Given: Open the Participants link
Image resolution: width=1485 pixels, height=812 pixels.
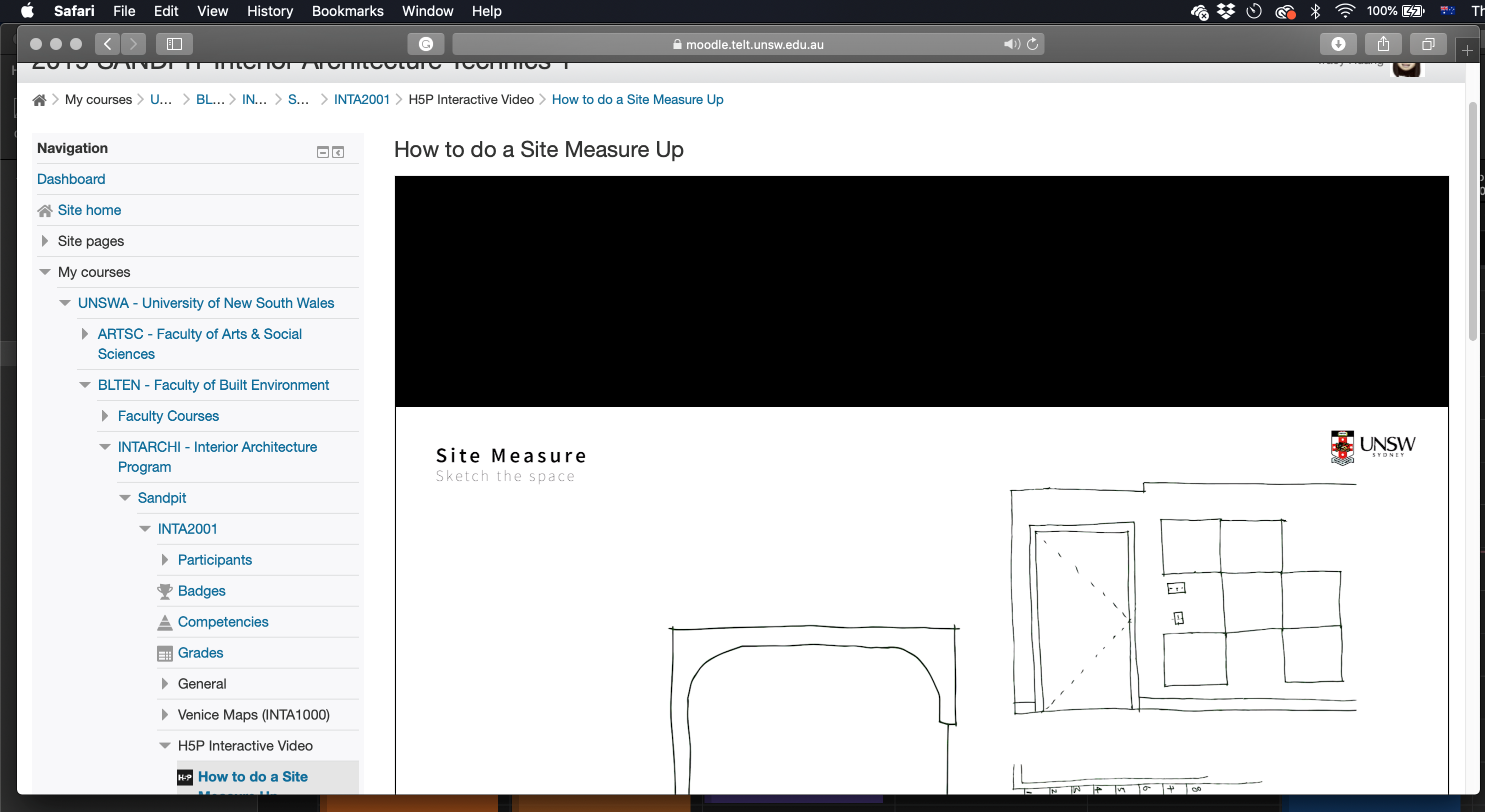Looking at the screenshot, I should click(x=214, y=560).
